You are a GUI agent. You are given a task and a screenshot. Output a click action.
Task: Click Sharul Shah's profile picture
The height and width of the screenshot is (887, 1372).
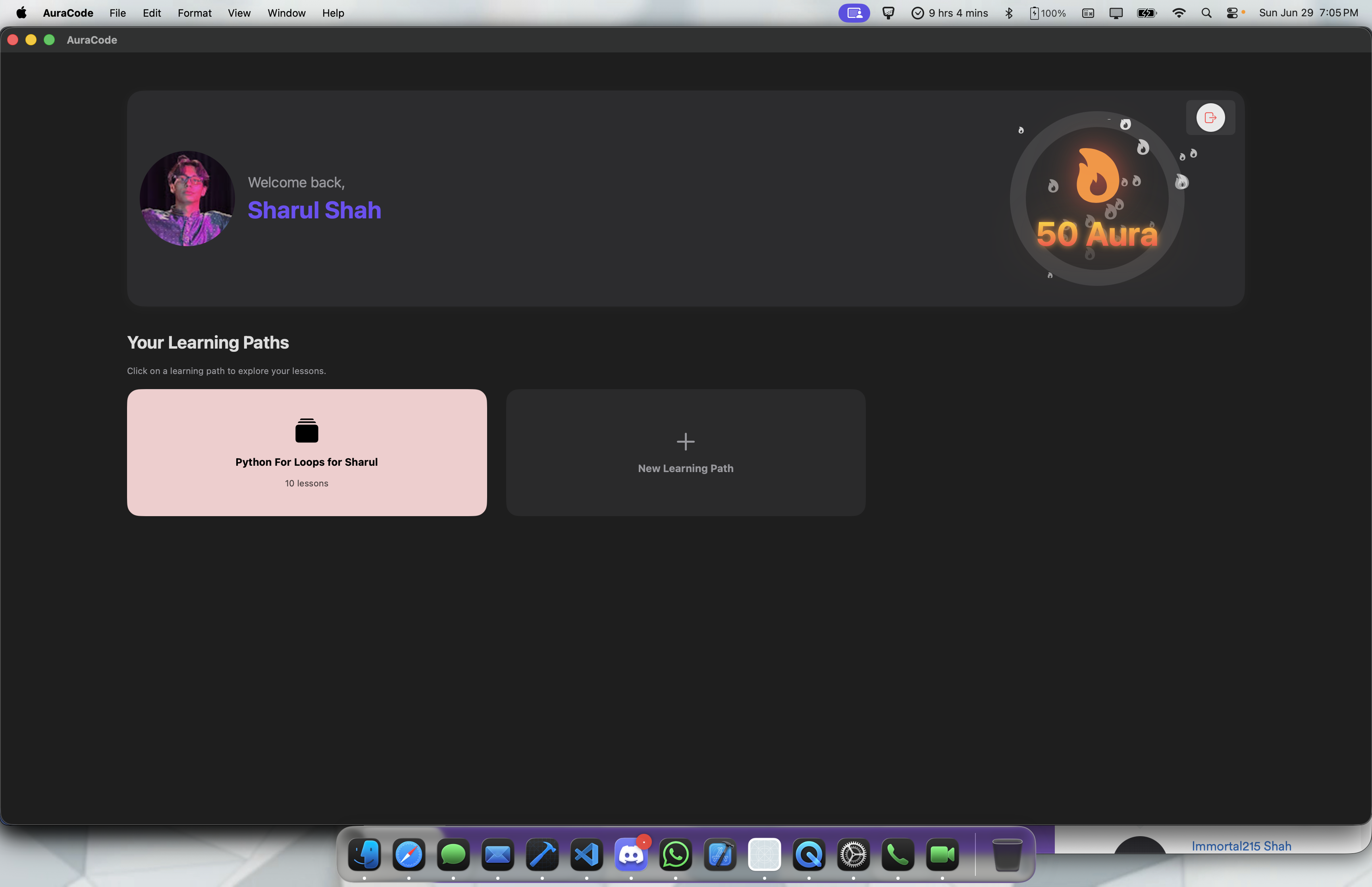[187, 198]
